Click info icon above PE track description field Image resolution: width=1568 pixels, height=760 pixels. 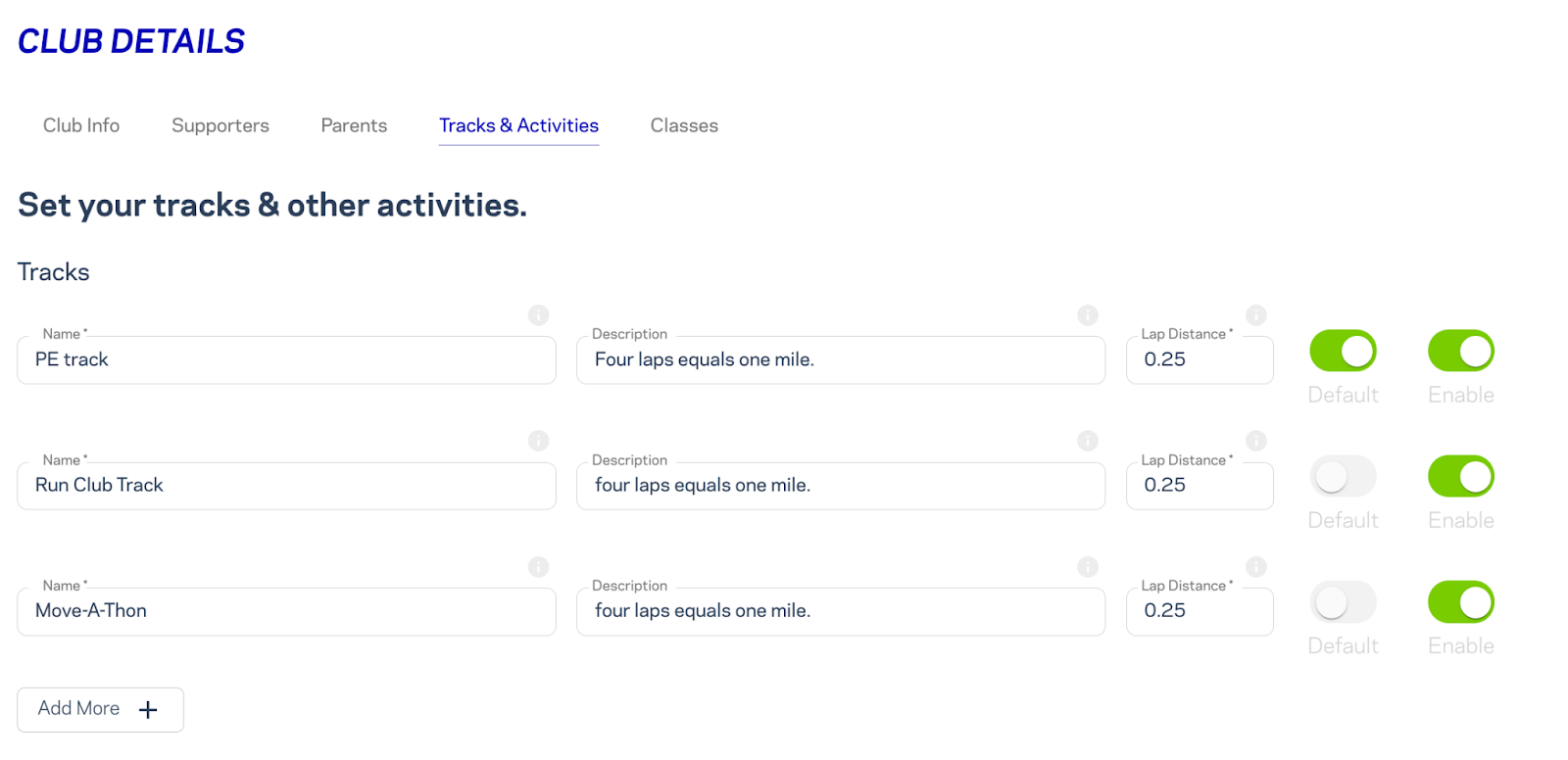click(x=1088, y=315)
